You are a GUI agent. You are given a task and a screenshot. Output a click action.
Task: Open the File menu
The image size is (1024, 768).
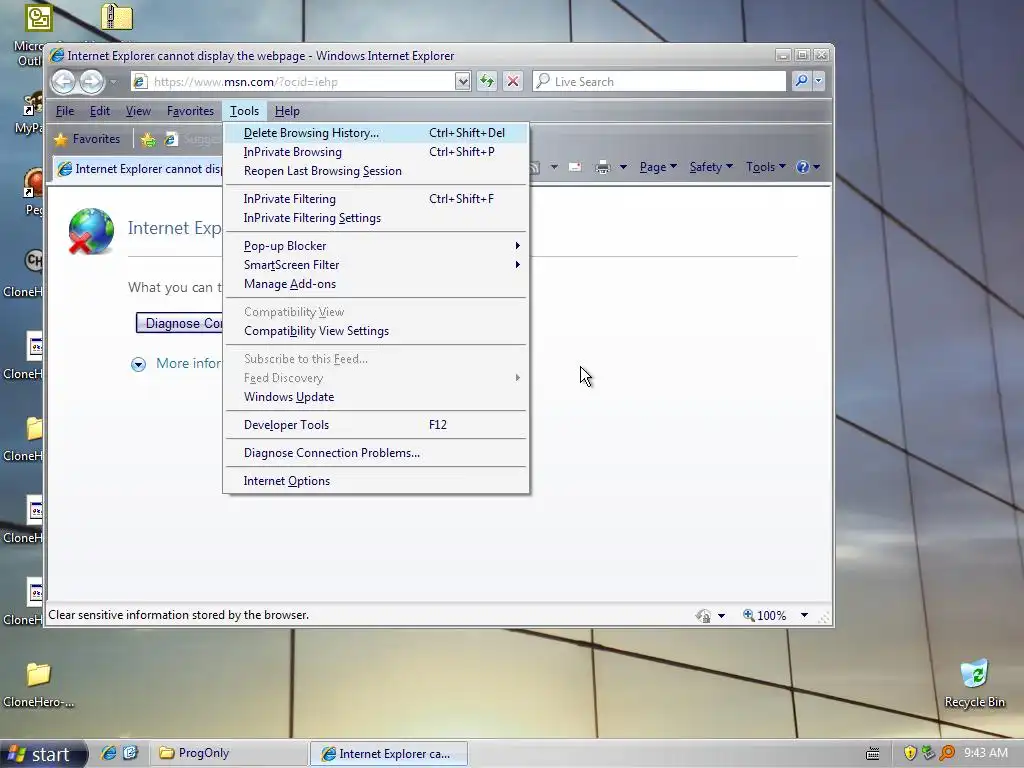(65, 111)
